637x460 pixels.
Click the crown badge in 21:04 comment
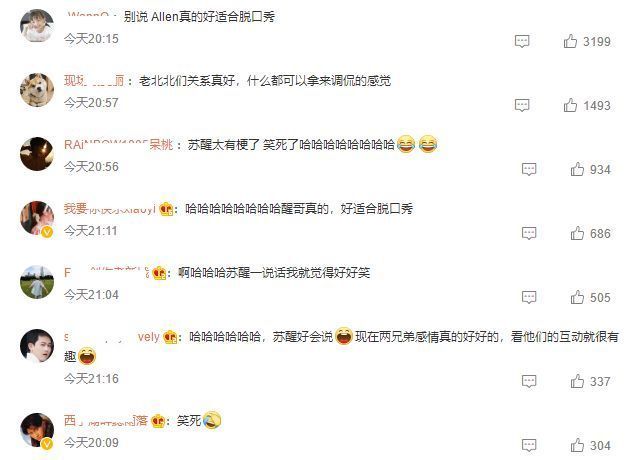pyautogui.click(x=160, y=273)
